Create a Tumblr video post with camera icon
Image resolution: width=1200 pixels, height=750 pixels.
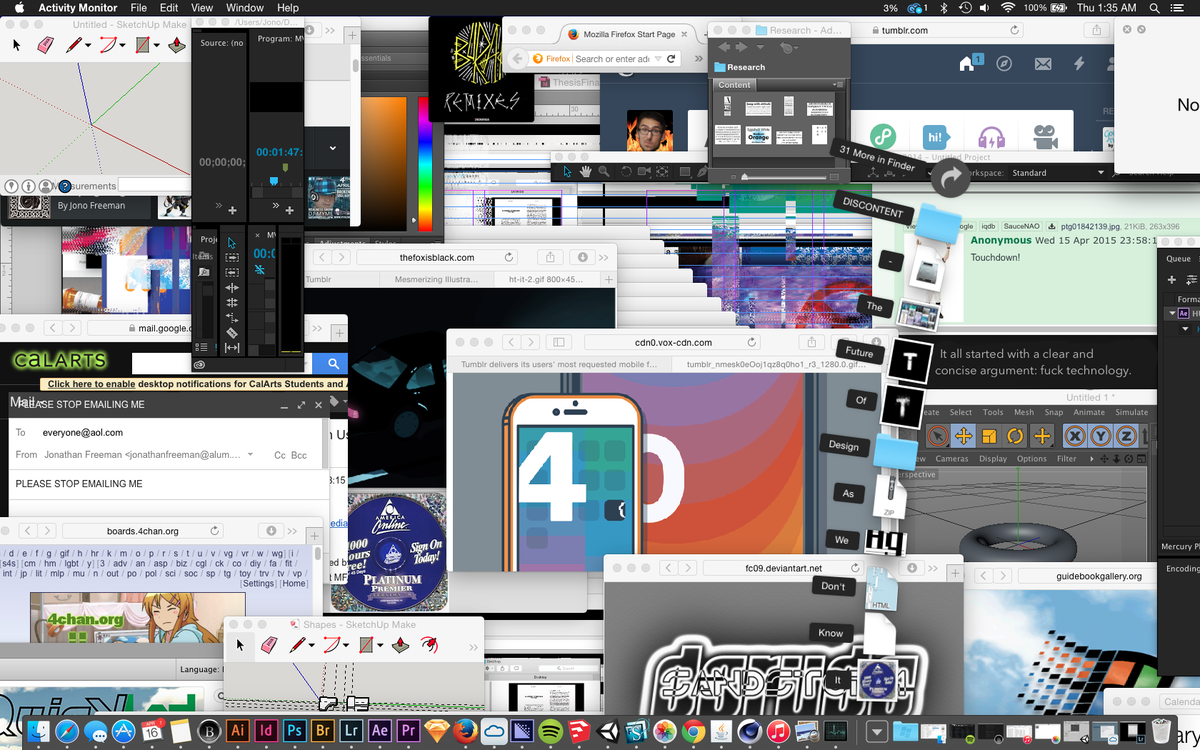point(1045,137)
